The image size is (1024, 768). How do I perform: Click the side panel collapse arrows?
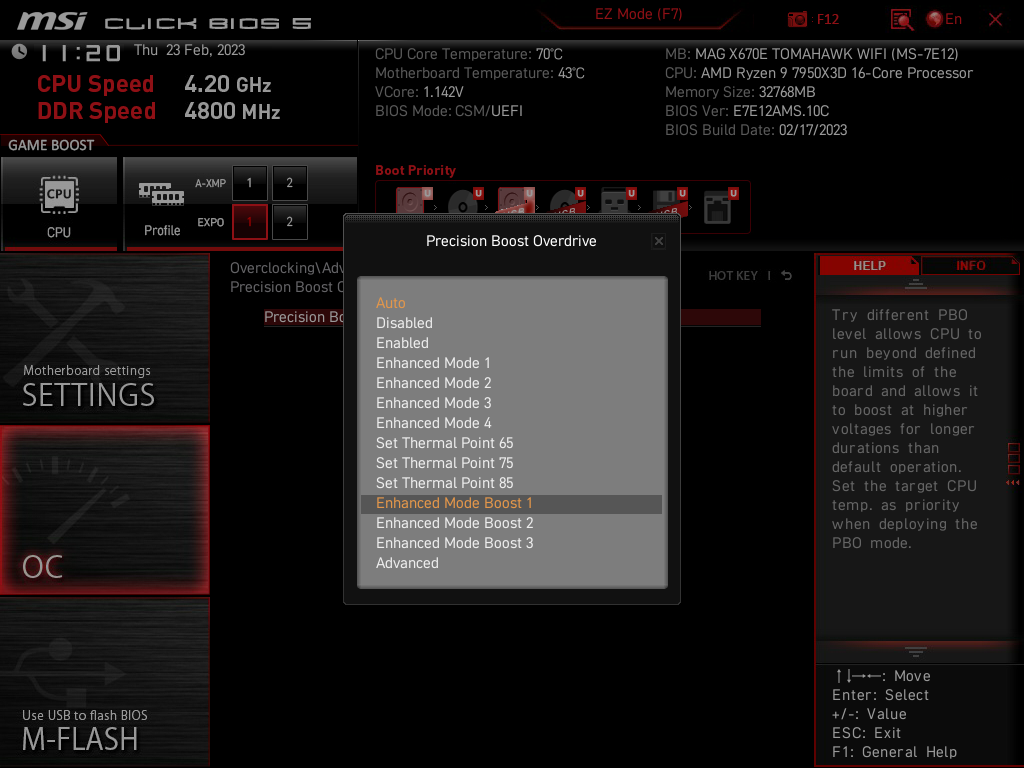pos(1013,483)
